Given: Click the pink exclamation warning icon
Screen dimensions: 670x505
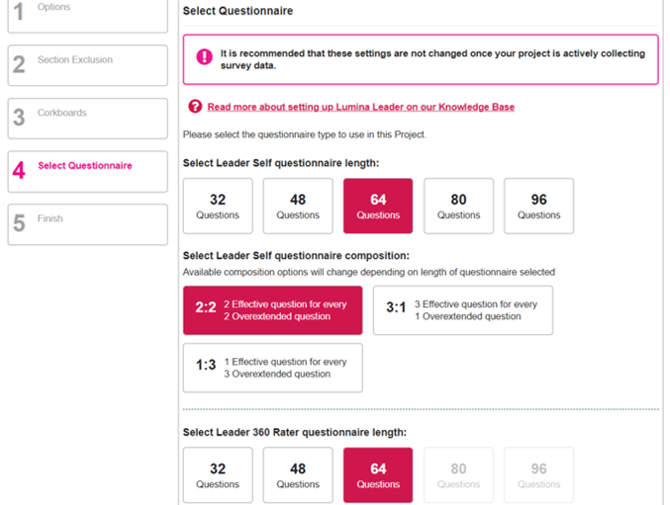Looking at the screenshot, I should pyautogui.click(x=204, y=57).
